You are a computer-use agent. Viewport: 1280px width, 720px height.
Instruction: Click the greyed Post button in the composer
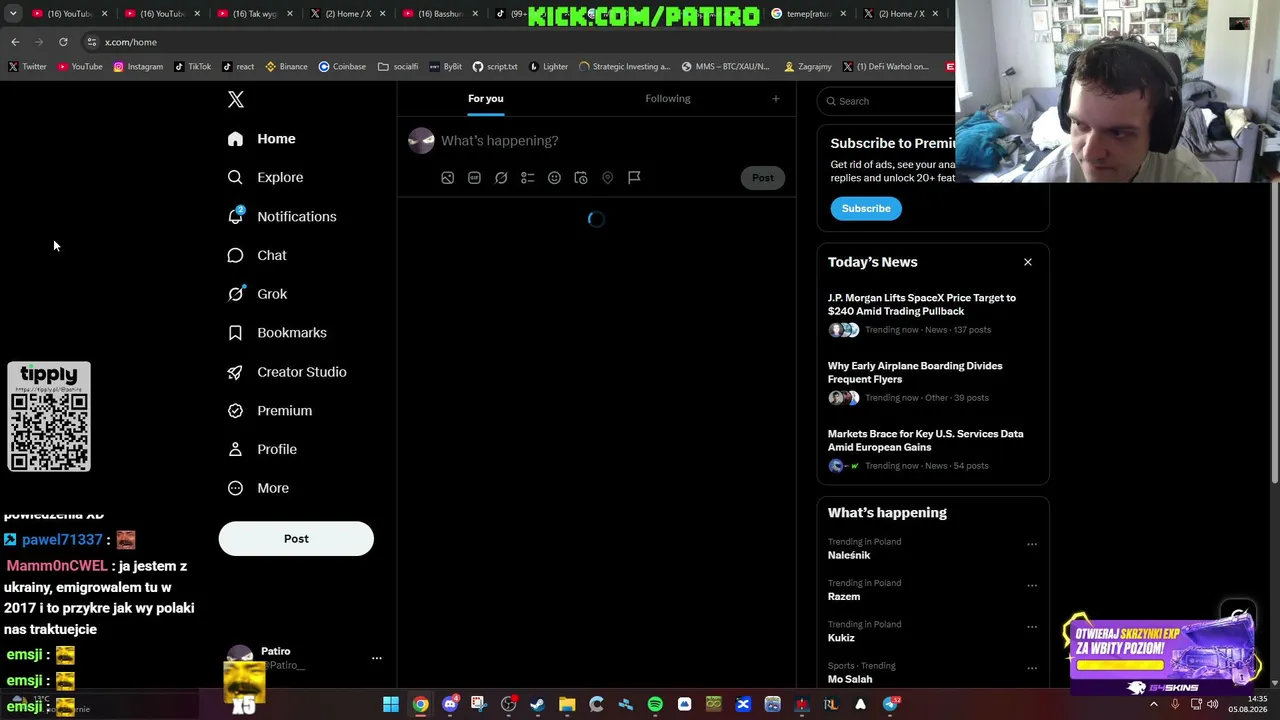(x=763, y=178)
